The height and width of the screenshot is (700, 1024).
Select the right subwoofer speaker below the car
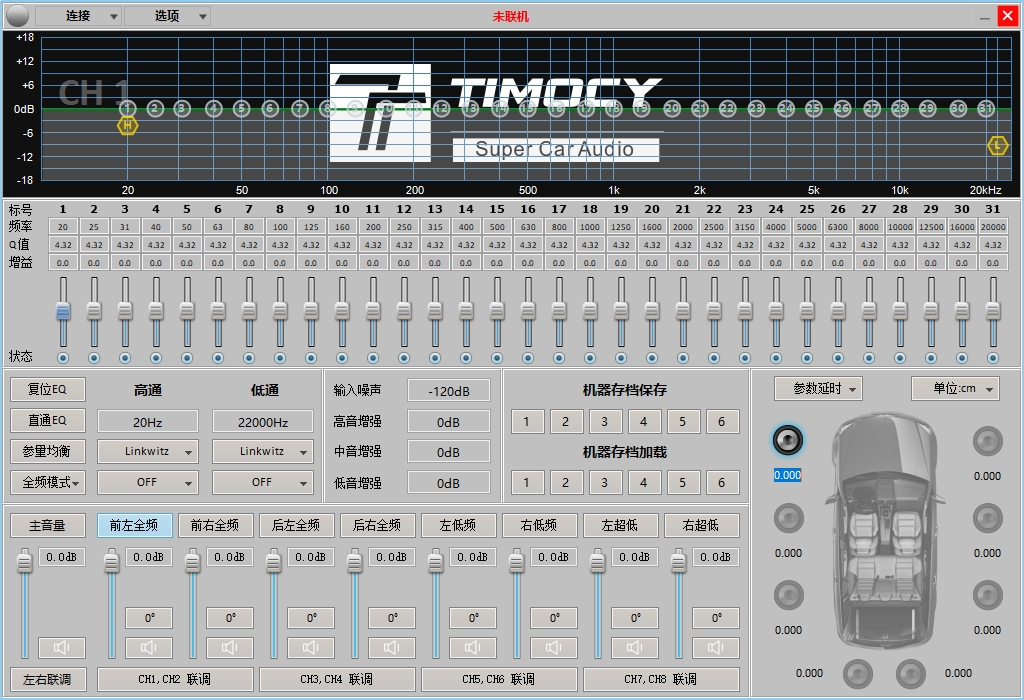[910, 674]
